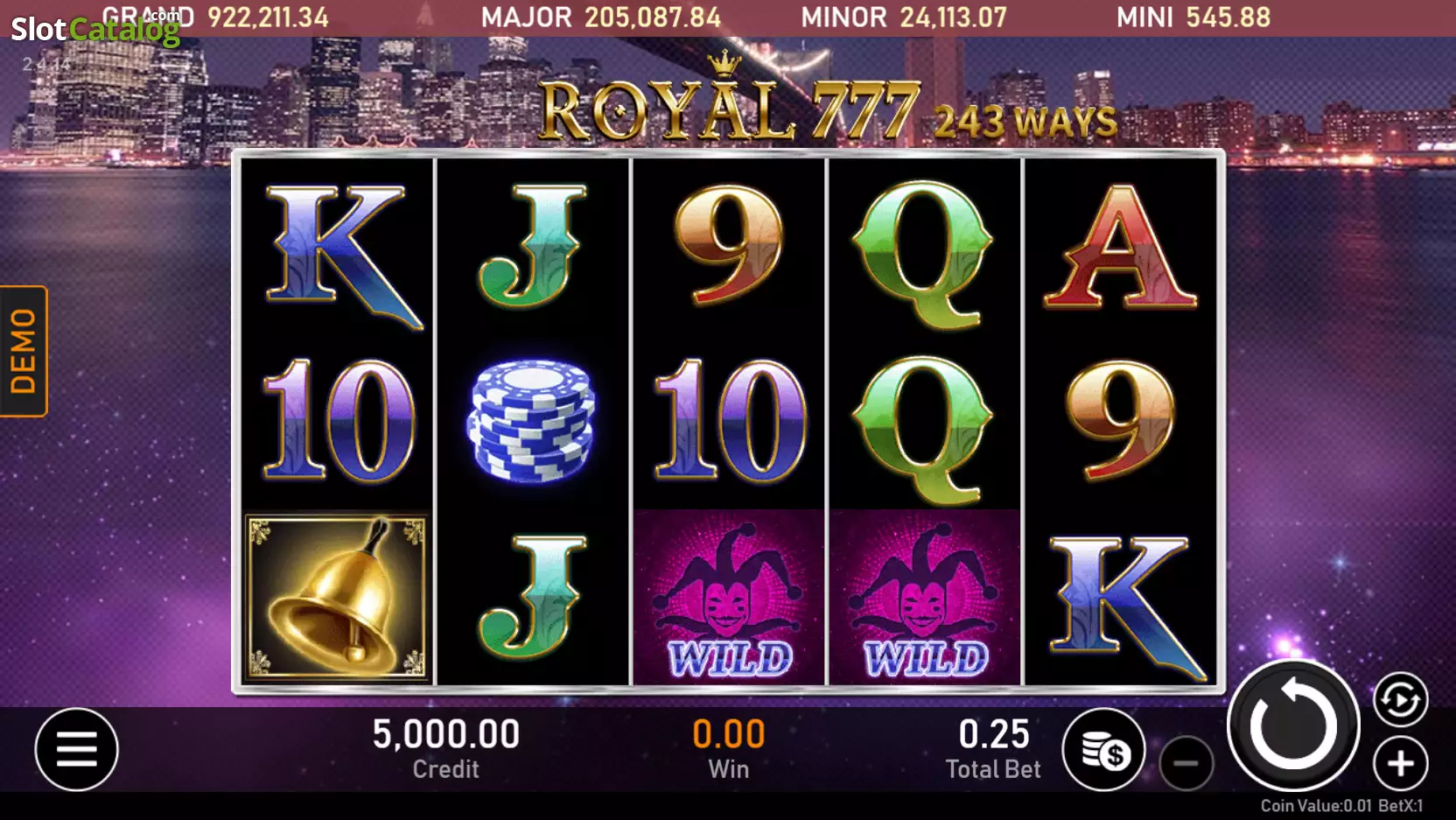
Task: Open coin value settings icon
Action: pos(1103,750)
